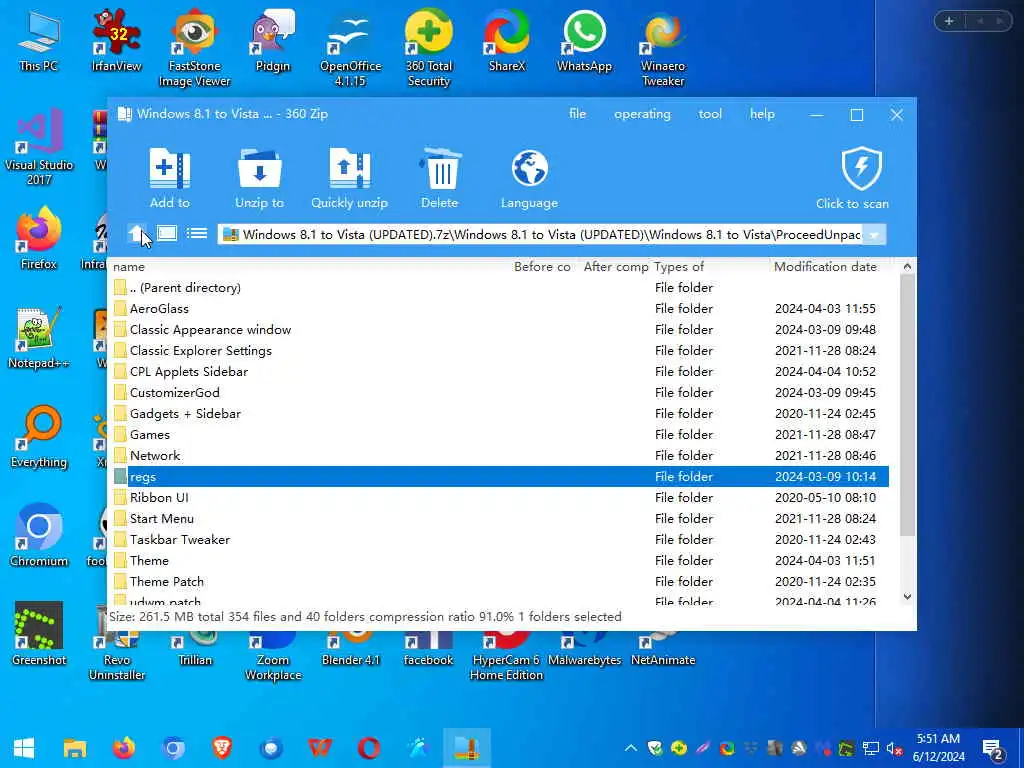Image resolution: width=1024 pixels, height=768 pixels.
Task: Open the Language globe icon
Action: 530,169
